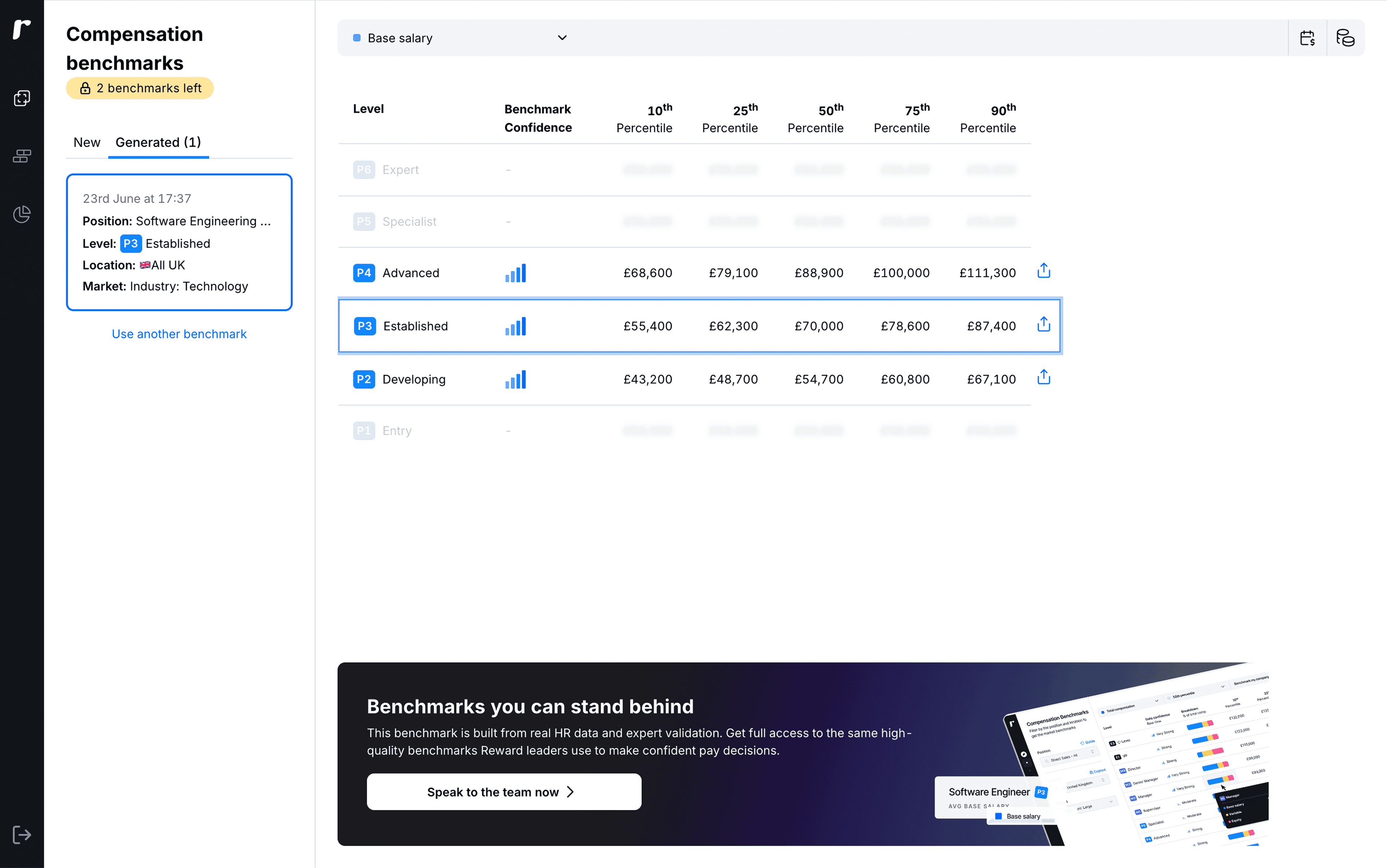This screenshot has height=868, width=1387.
Task: Click the locked P1 Entry row
Action: click(x=684, y=431)
